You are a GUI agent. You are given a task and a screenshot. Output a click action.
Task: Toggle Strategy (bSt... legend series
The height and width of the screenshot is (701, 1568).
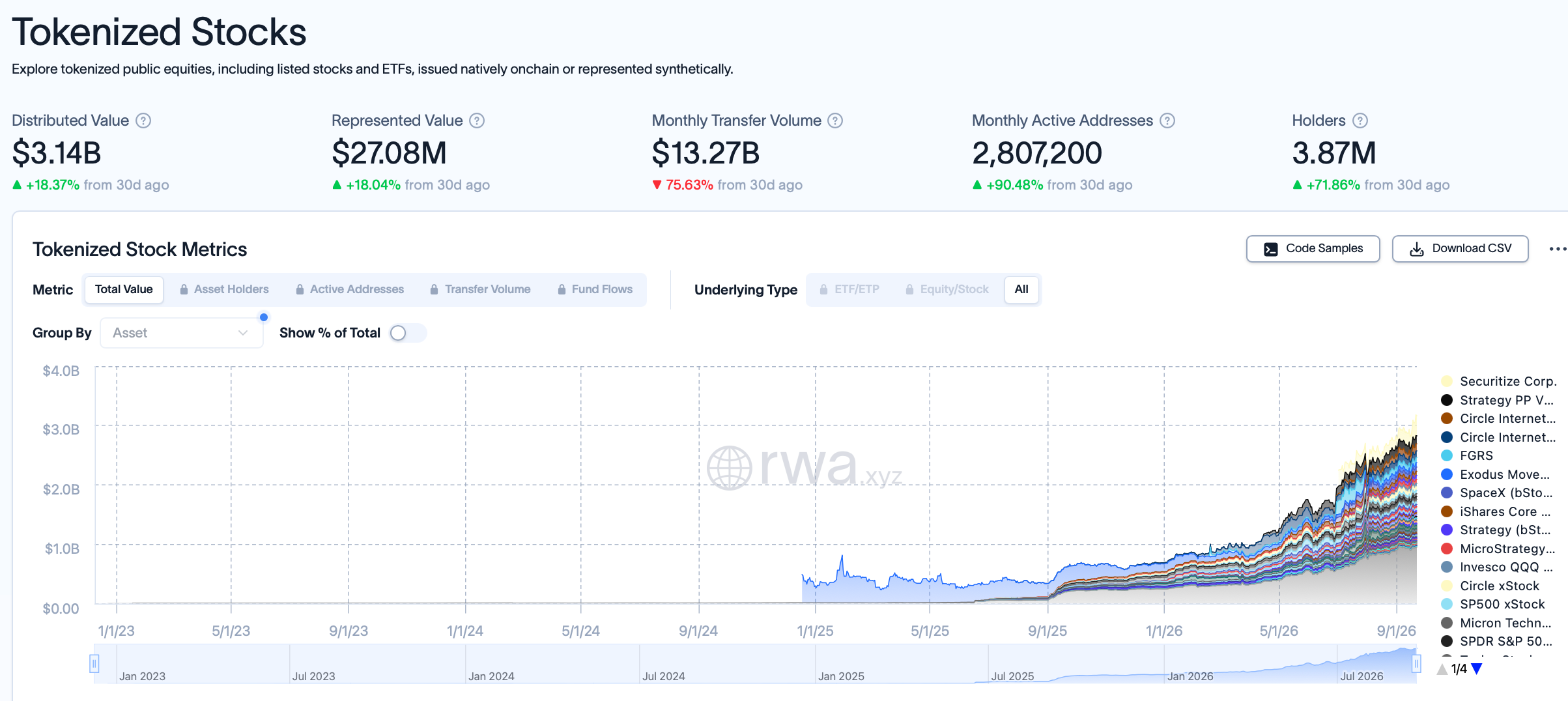[1496, 530]
